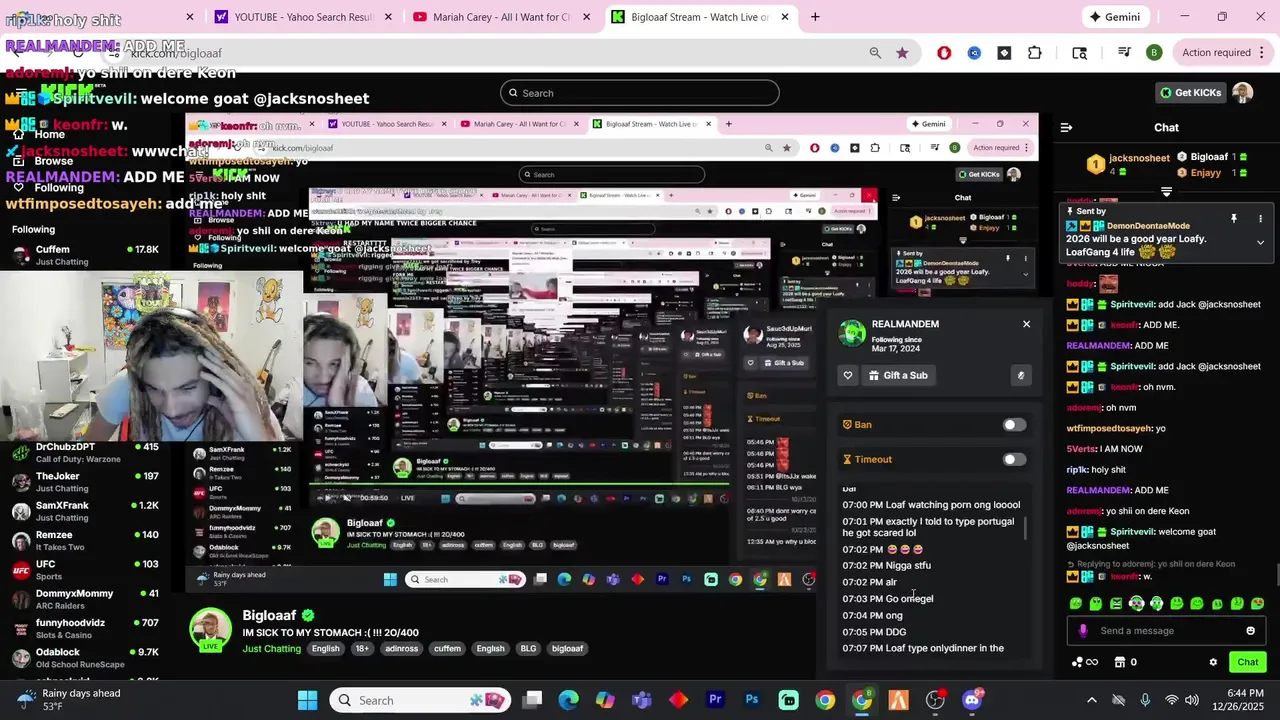Click the Action required button
Screen dimensions: 1280x720
pyautogui.click(x=1216, y=53)
